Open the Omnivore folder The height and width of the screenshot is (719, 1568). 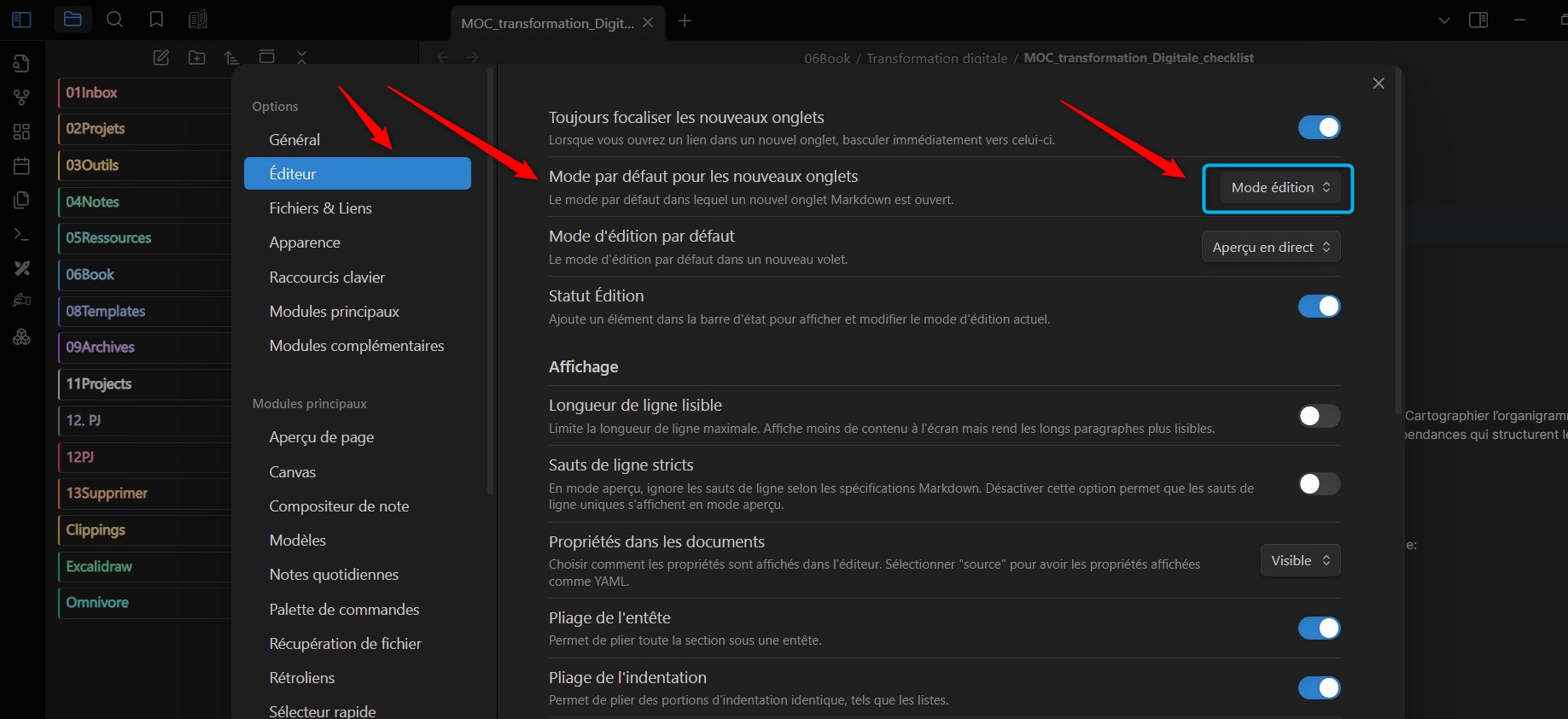pos(144,603)
